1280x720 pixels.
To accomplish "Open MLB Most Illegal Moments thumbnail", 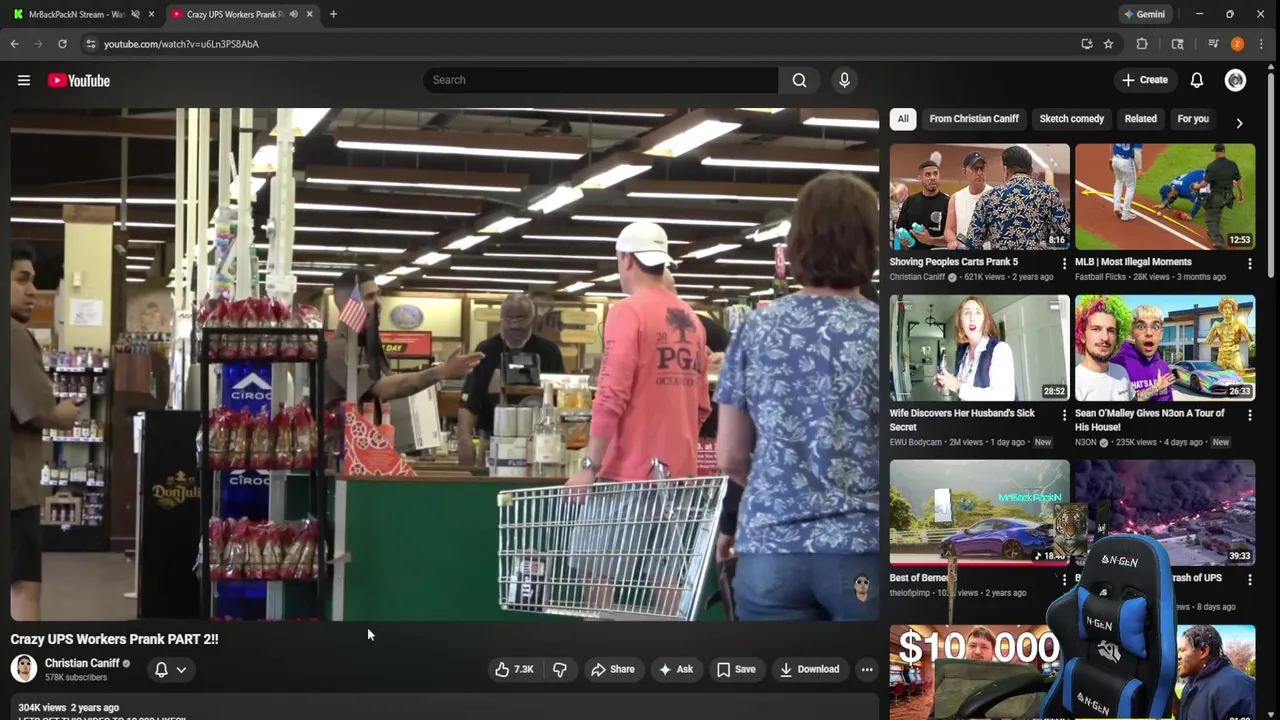I will point(1165,196).
